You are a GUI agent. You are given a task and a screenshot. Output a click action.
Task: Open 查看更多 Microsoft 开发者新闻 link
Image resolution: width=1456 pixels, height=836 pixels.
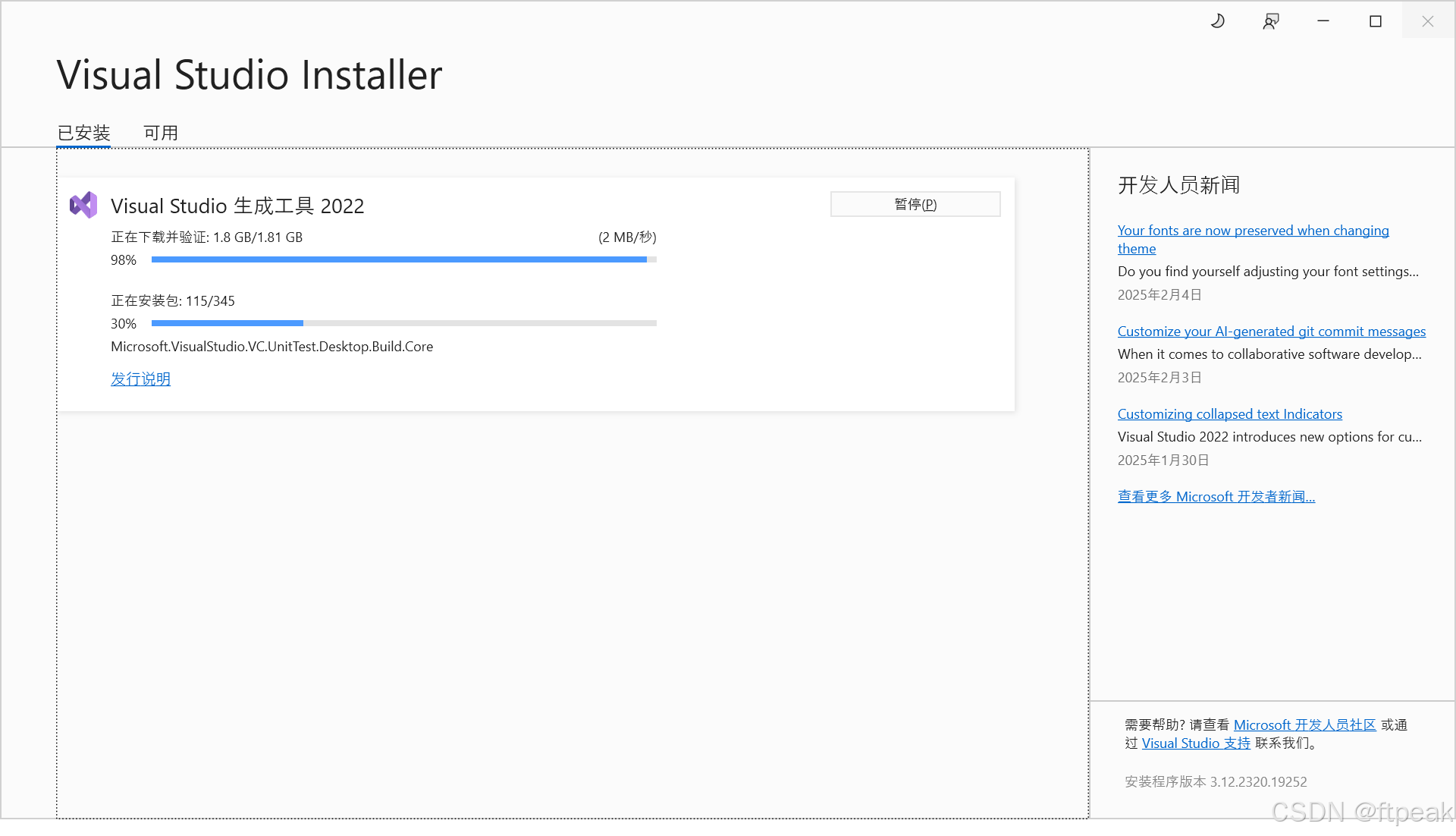tap(1216, 497)
